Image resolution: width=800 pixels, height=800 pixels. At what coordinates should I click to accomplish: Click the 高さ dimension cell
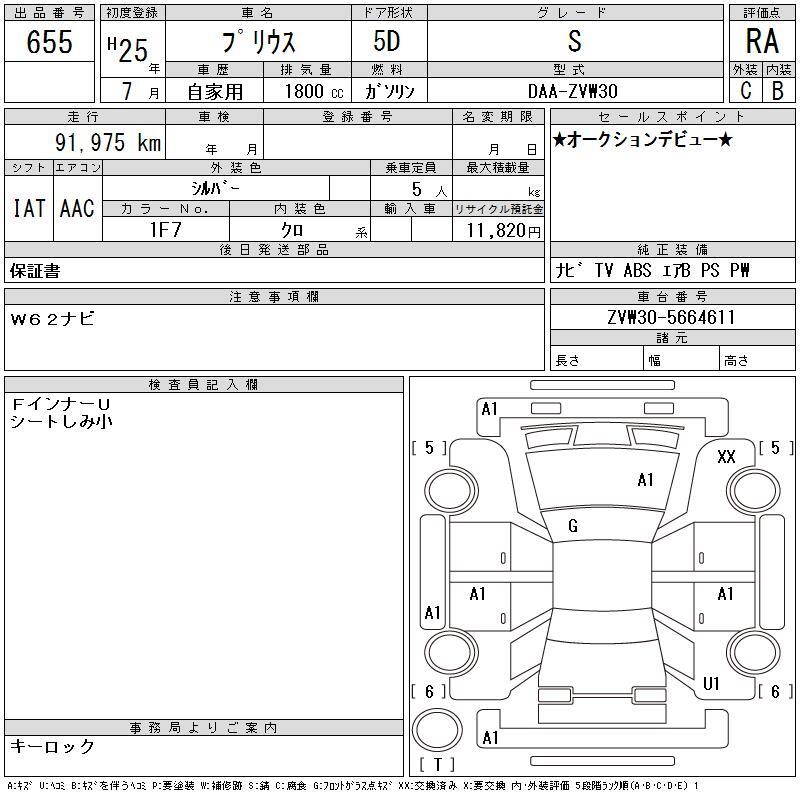pyautogui.click(x=757, y=358)
